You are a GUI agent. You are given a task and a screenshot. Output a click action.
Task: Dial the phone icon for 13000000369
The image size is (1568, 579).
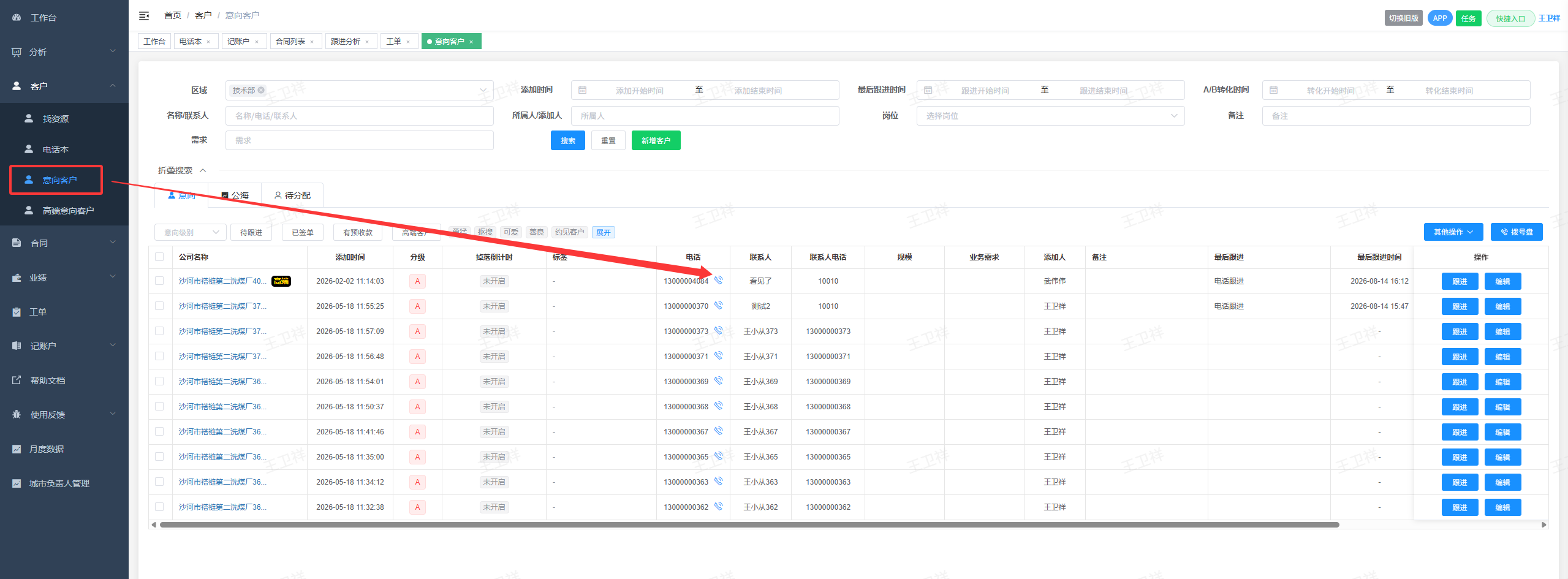click(x=719, y=380)
